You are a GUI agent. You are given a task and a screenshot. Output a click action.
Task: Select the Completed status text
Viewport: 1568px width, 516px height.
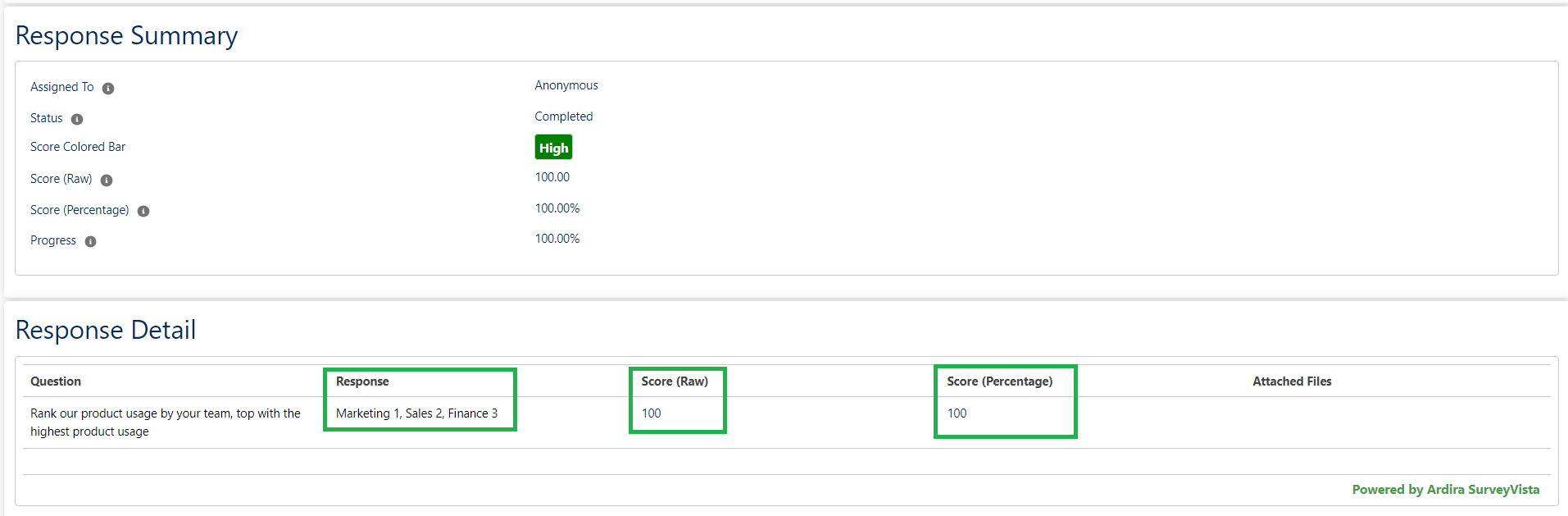tap(563, 116)
